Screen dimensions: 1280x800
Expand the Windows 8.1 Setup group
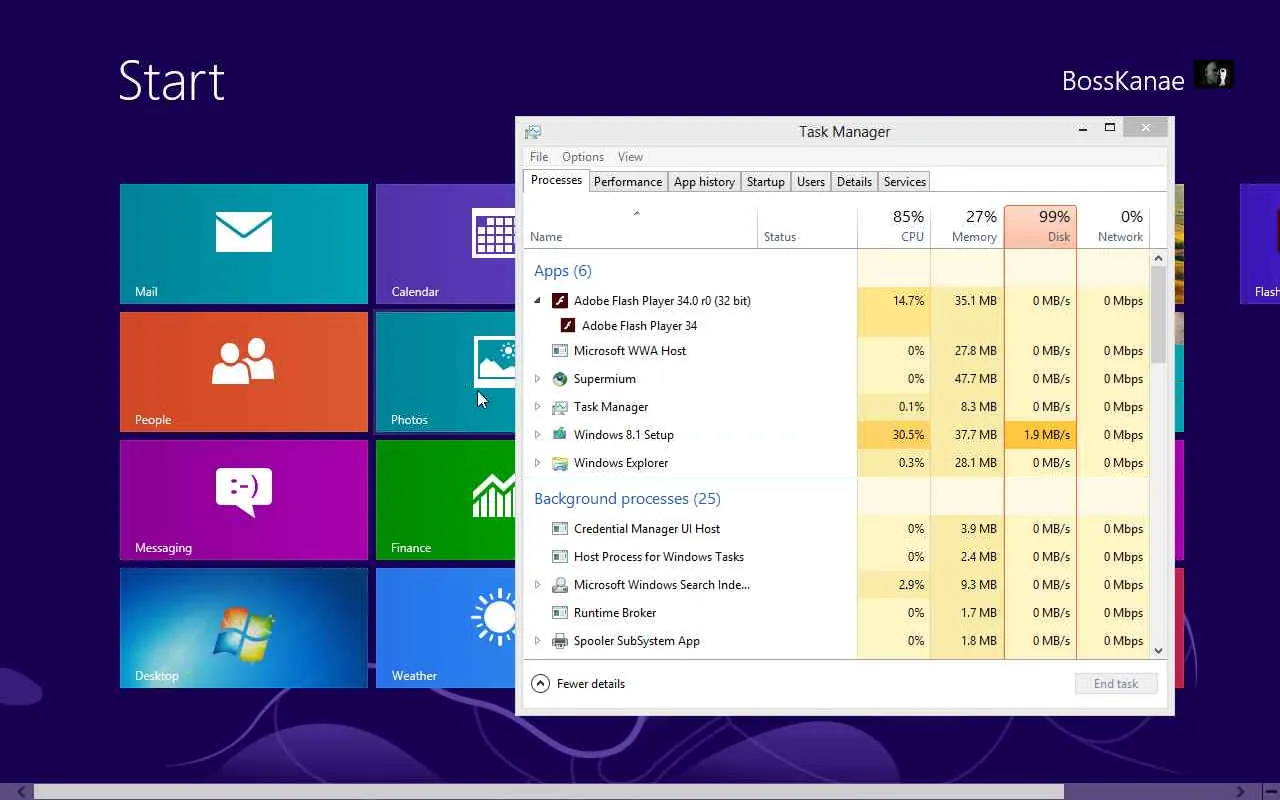[x=537, y=435]
